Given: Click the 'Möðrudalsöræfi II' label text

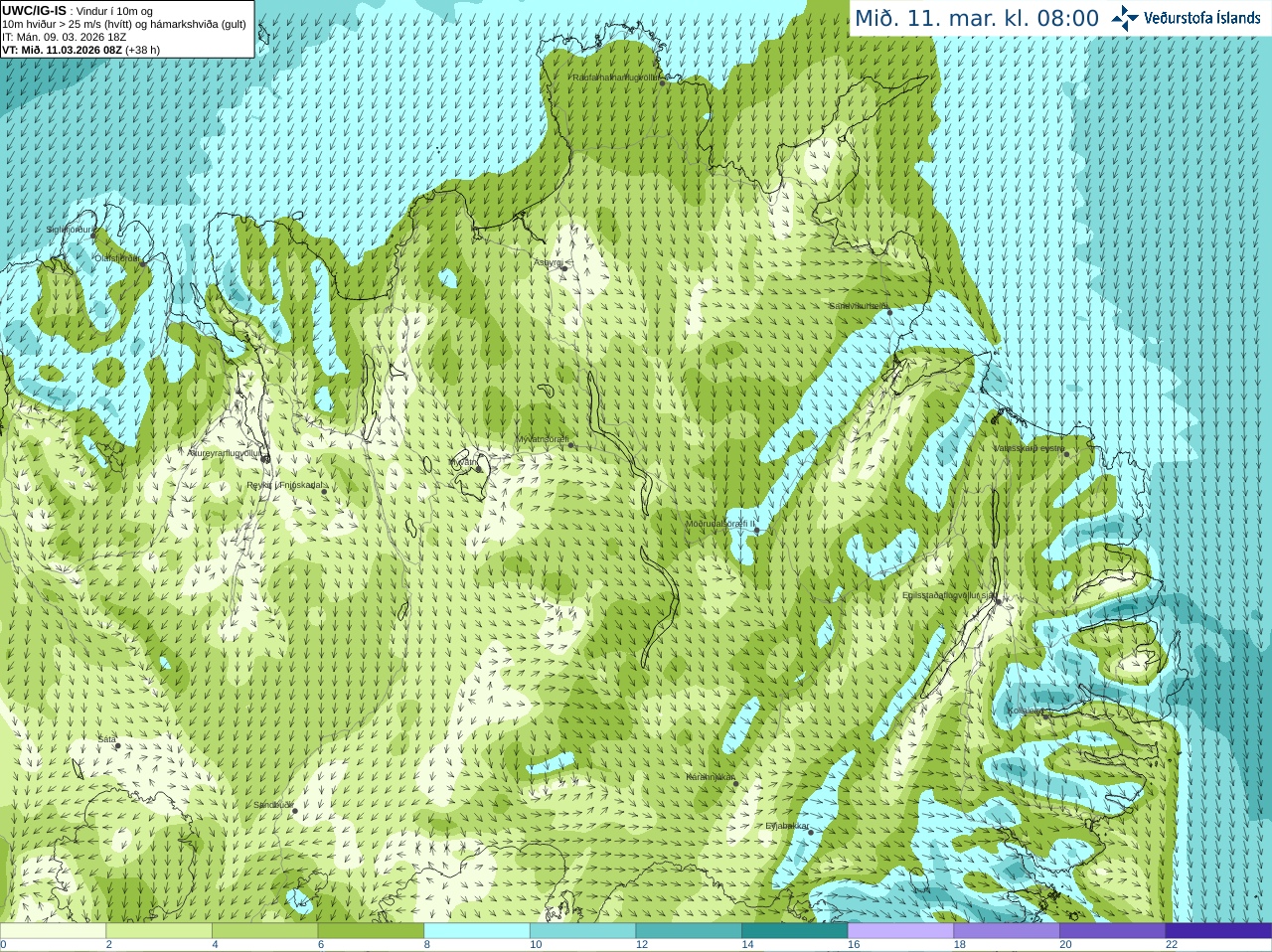Looking at the screenshot, I should point(720,524).
